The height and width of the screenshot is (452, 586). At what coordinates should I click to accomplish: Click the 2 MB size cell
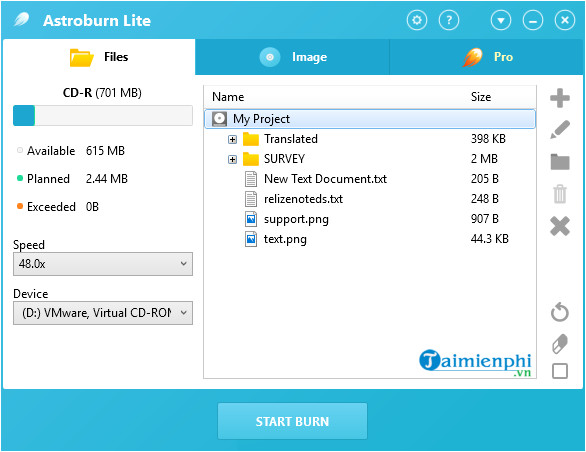(484, 159)
